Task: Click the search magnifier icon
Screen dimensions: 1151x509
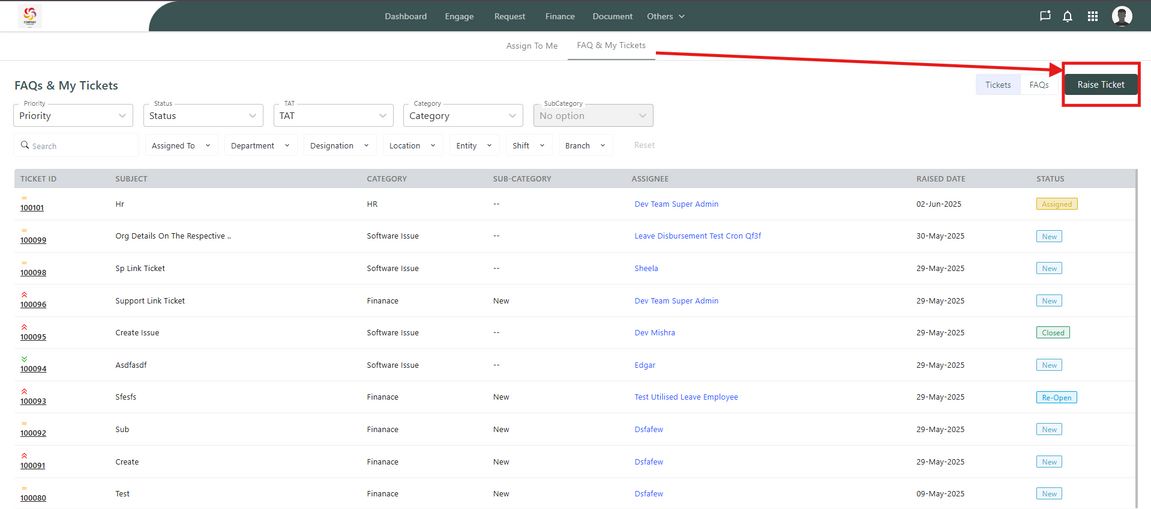Action: pos(25,145)
